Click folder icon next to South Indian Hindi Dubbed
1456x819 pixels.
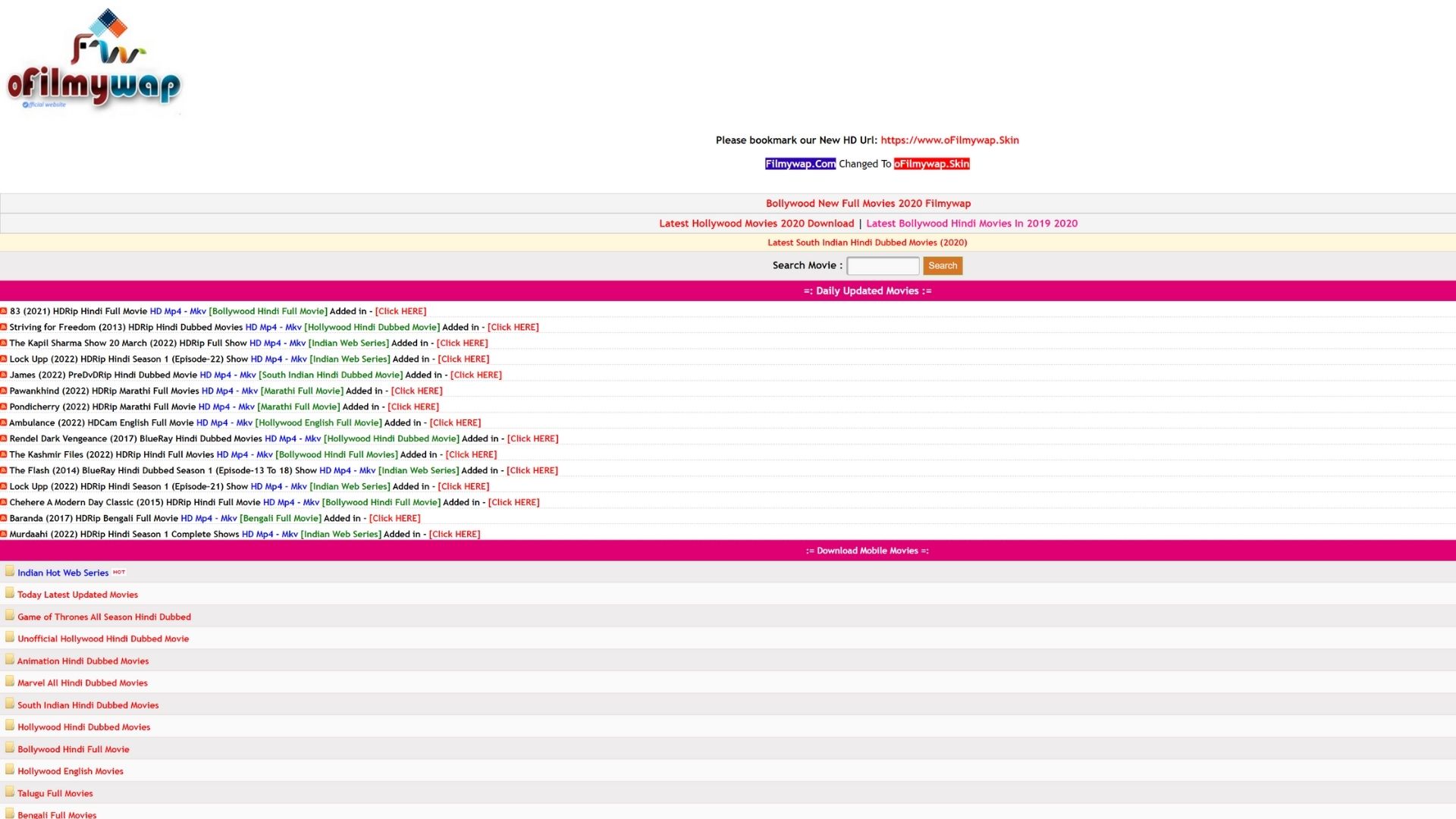point(10,703)
